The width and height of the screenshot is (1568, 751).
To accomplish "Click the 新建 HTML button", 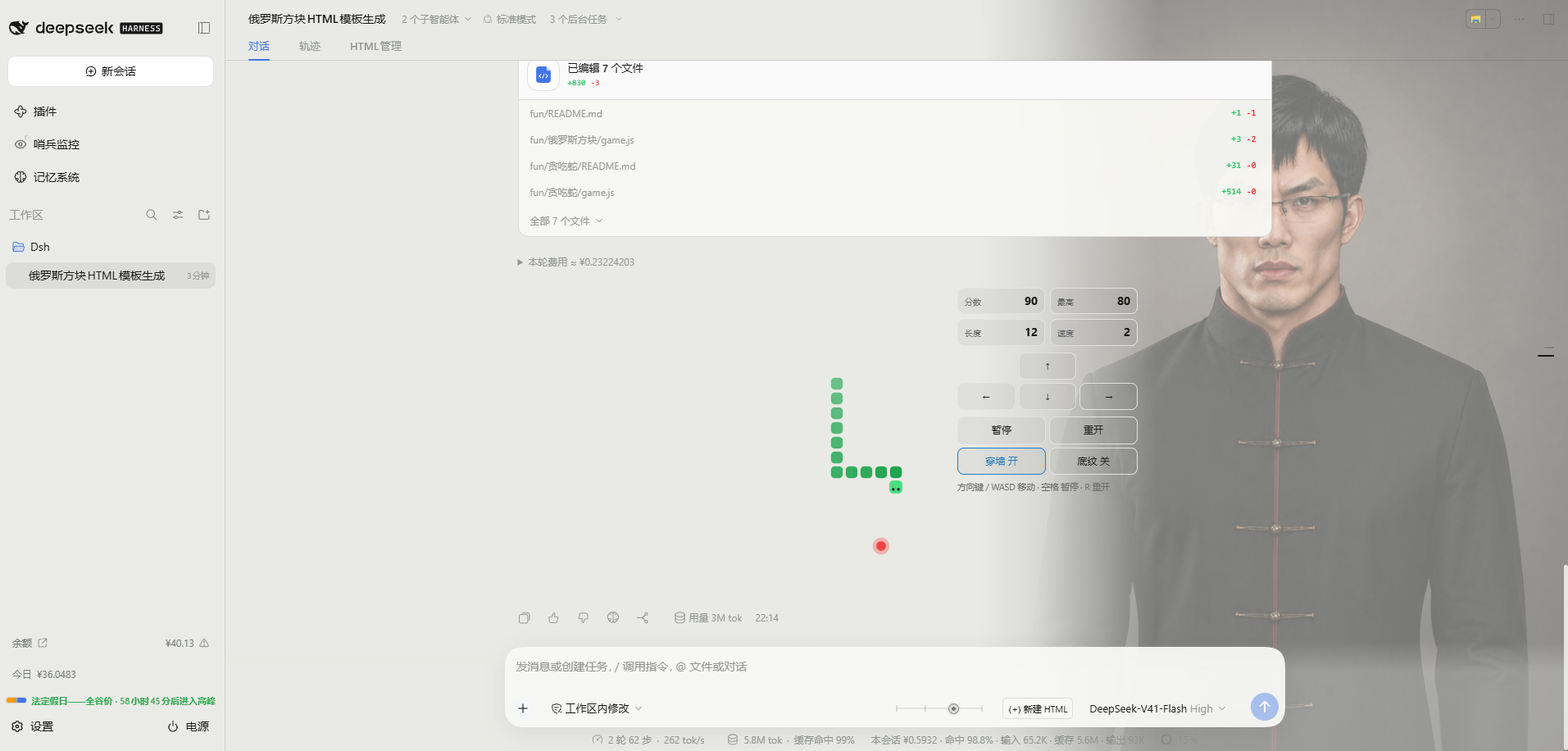I will (x=1038, y=709).
